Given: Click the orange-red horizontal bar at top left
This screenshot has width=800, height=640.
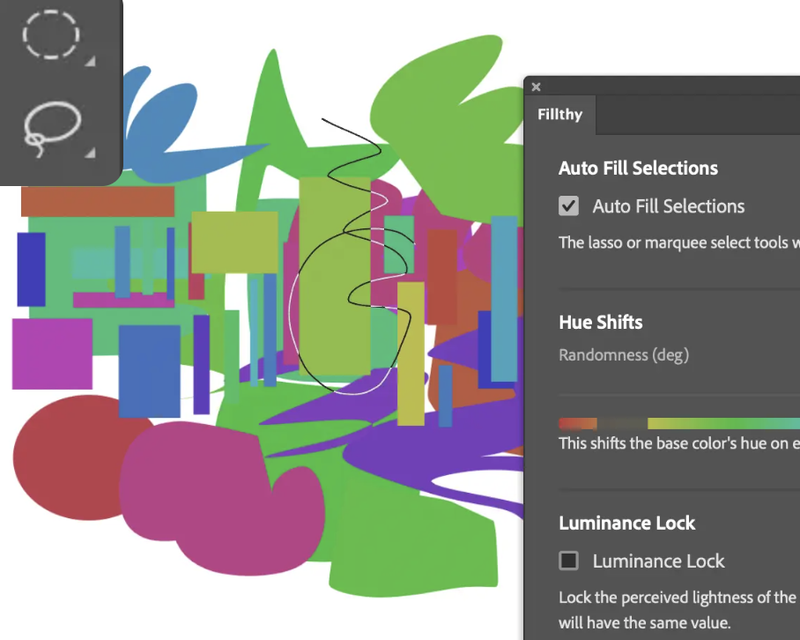Looking at the screenshot, I should (x=97, y=201).
